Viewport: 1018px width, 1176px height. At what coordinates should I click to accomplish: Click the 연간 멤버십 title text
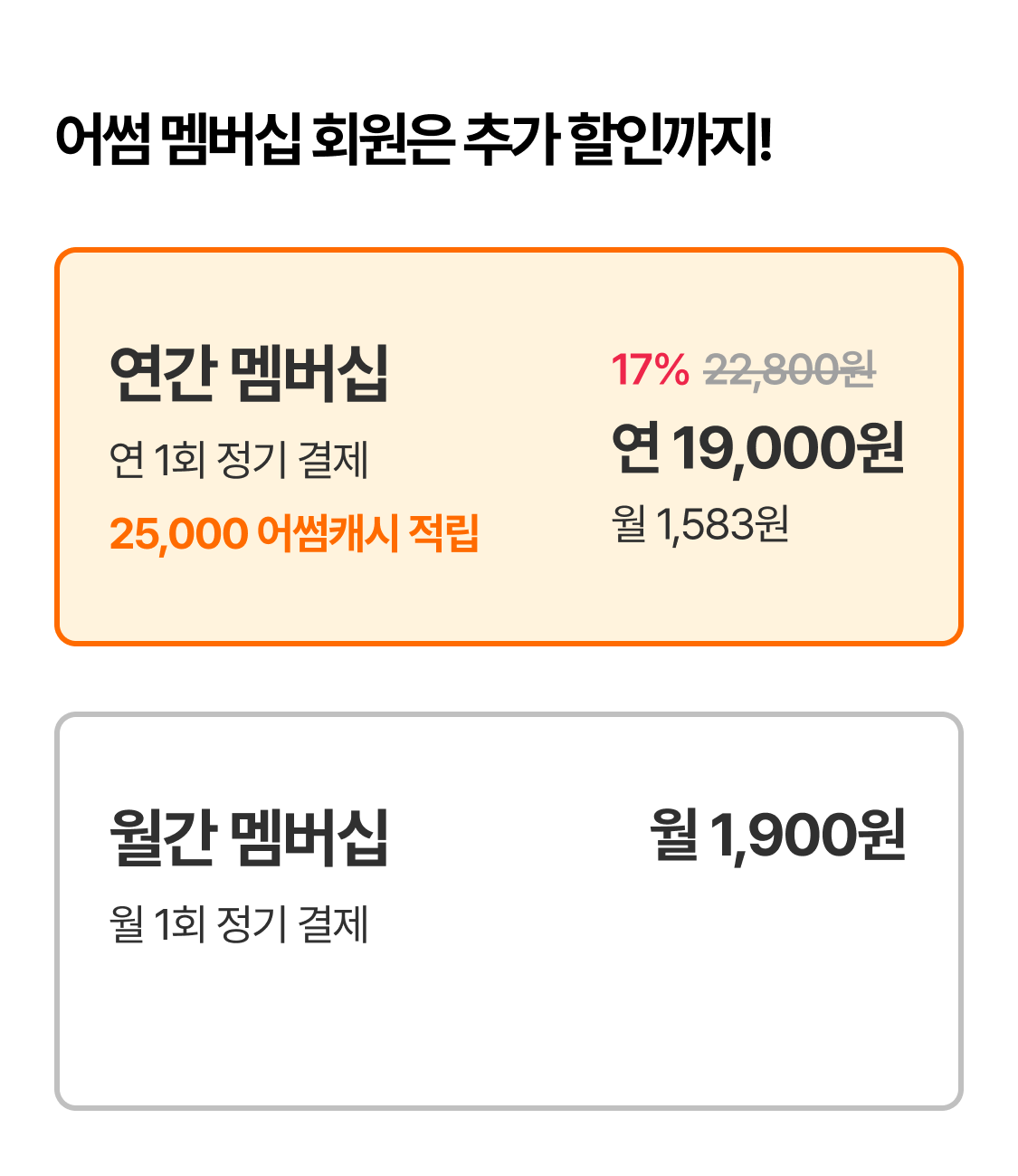[249, 372]
